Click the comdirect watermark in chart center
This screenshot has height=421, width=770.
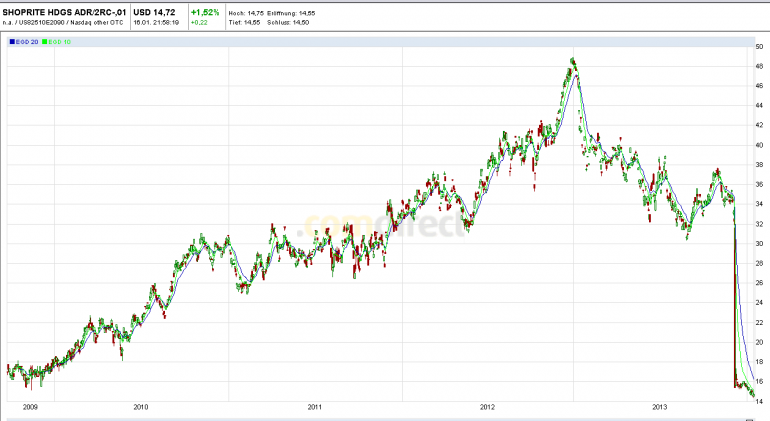381,225
